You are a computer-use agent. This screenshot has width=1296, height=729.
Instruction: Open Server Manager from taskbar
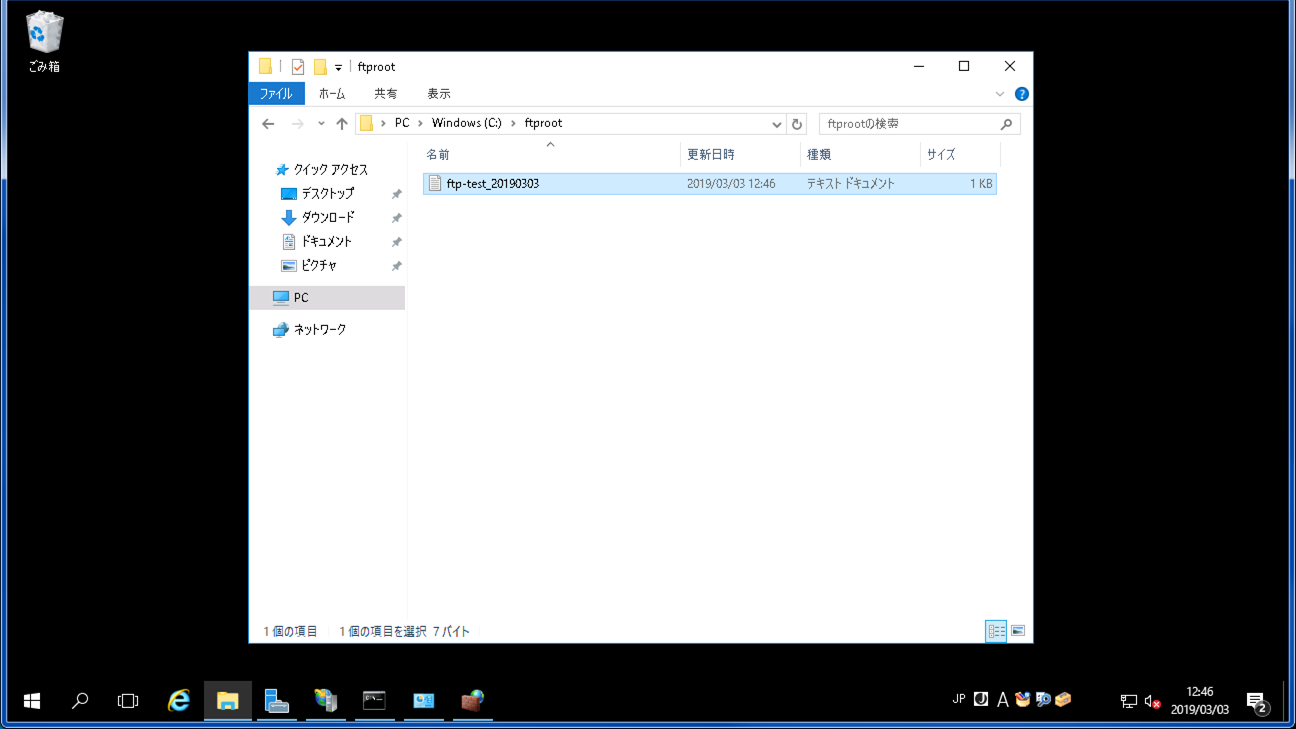[277, 701]
